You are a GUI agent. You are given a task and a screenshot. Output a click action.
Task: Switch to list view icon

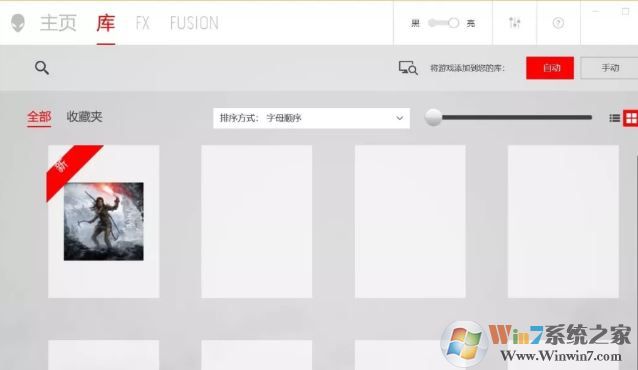coord(614,118)
